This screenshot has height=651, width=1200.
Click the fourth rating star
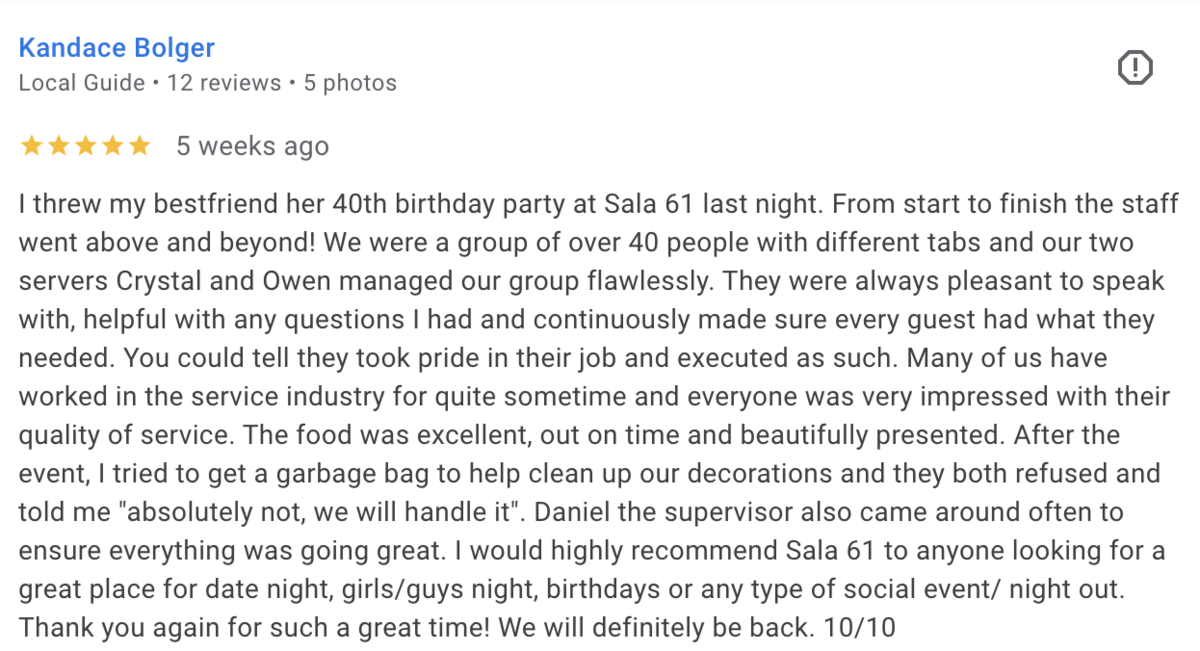click(112, 146)
